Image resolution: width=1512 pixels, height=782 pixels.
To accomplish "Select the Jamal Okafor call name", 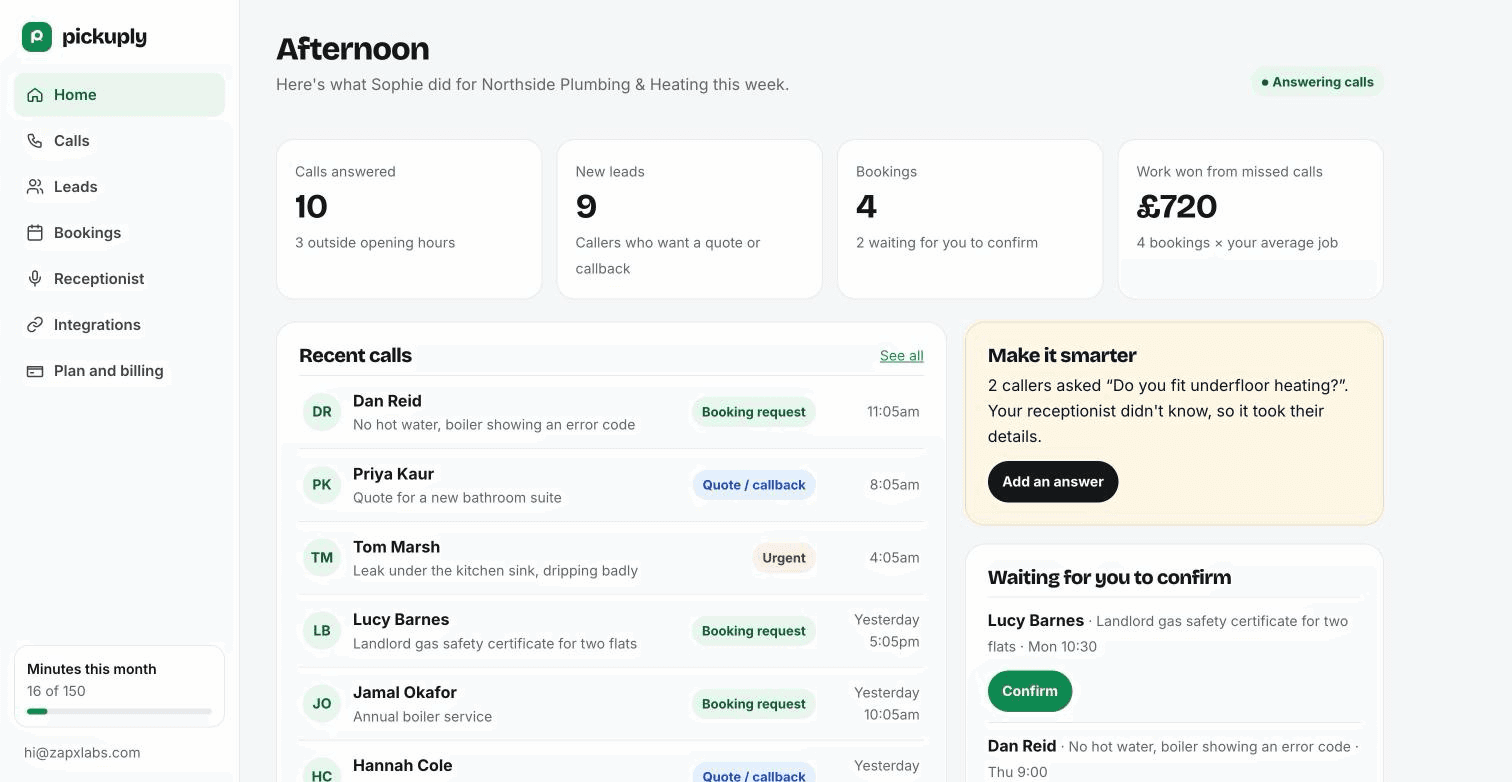I will click(405, 693).
